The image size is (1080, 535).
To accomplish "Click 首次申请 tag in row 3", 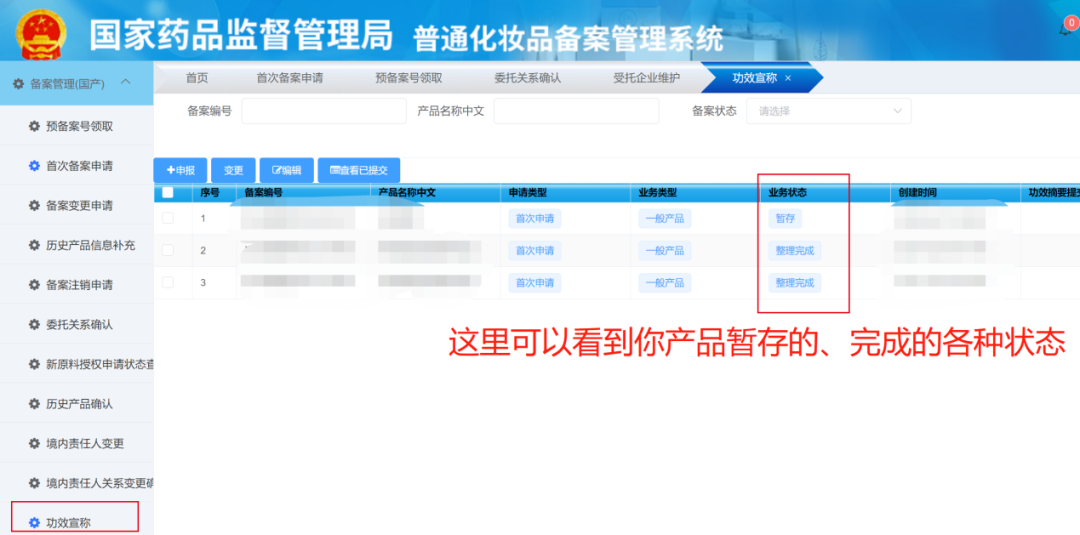I will (534, 282).
